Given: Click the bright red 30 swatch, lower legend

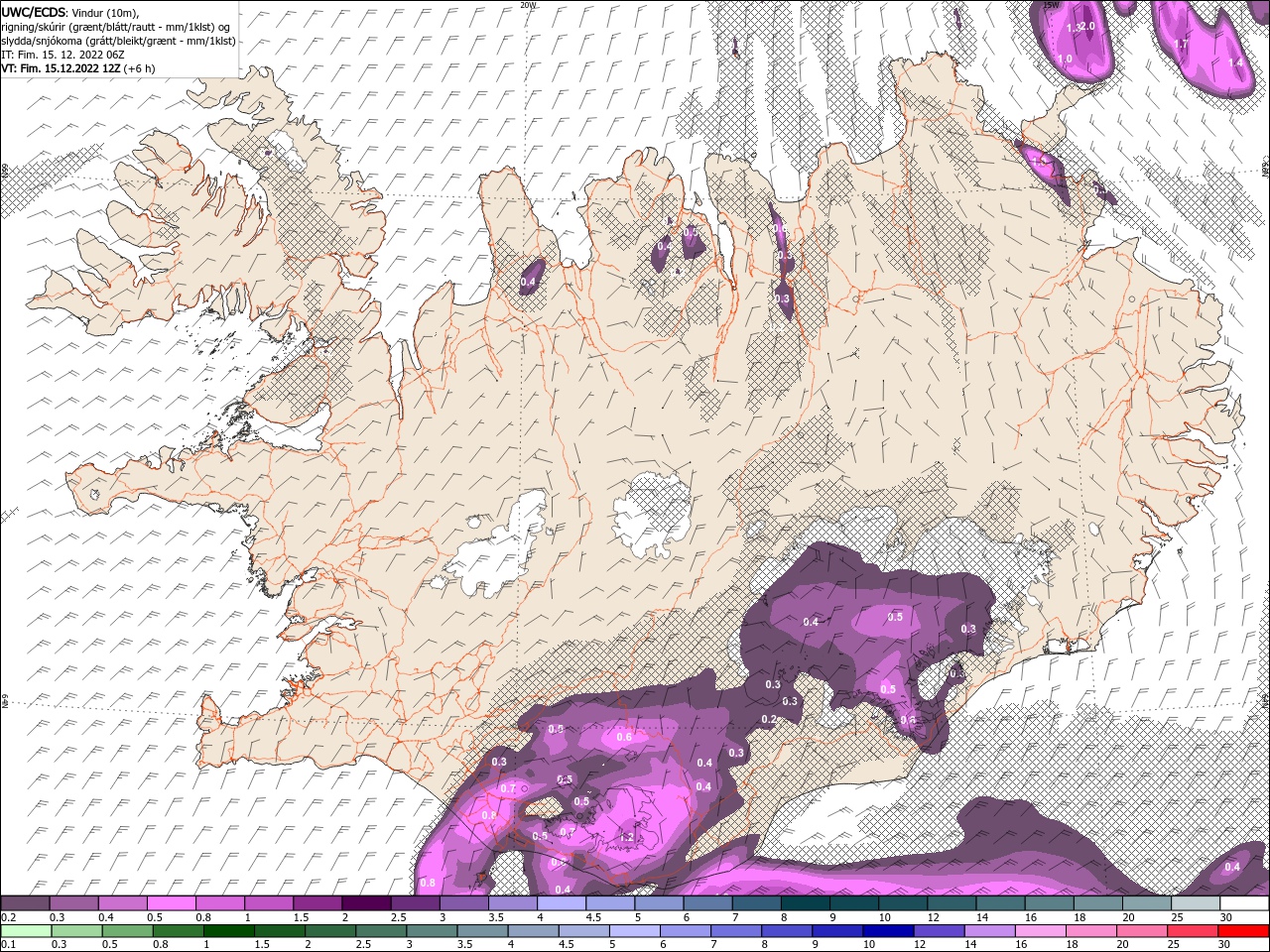Looking at the screenshot, I should [x=1243, y=931].
